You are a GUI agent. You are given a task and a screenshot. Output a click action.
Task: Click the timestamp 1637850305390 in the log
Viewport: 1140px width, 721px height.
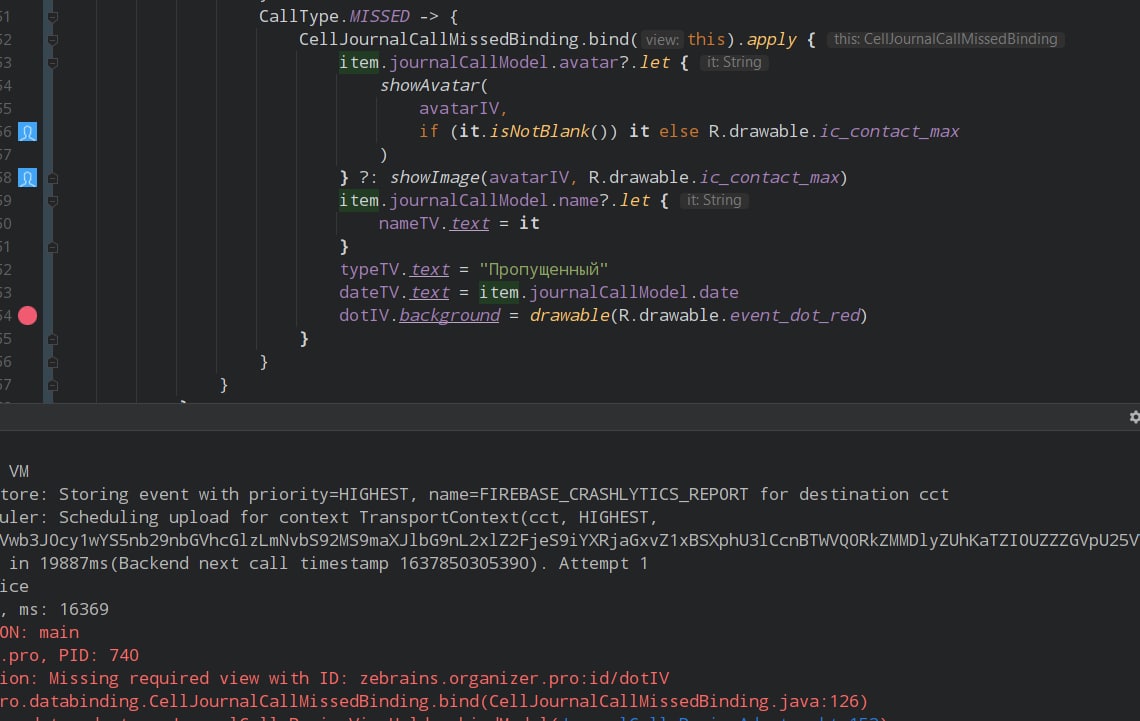[464, 563]
